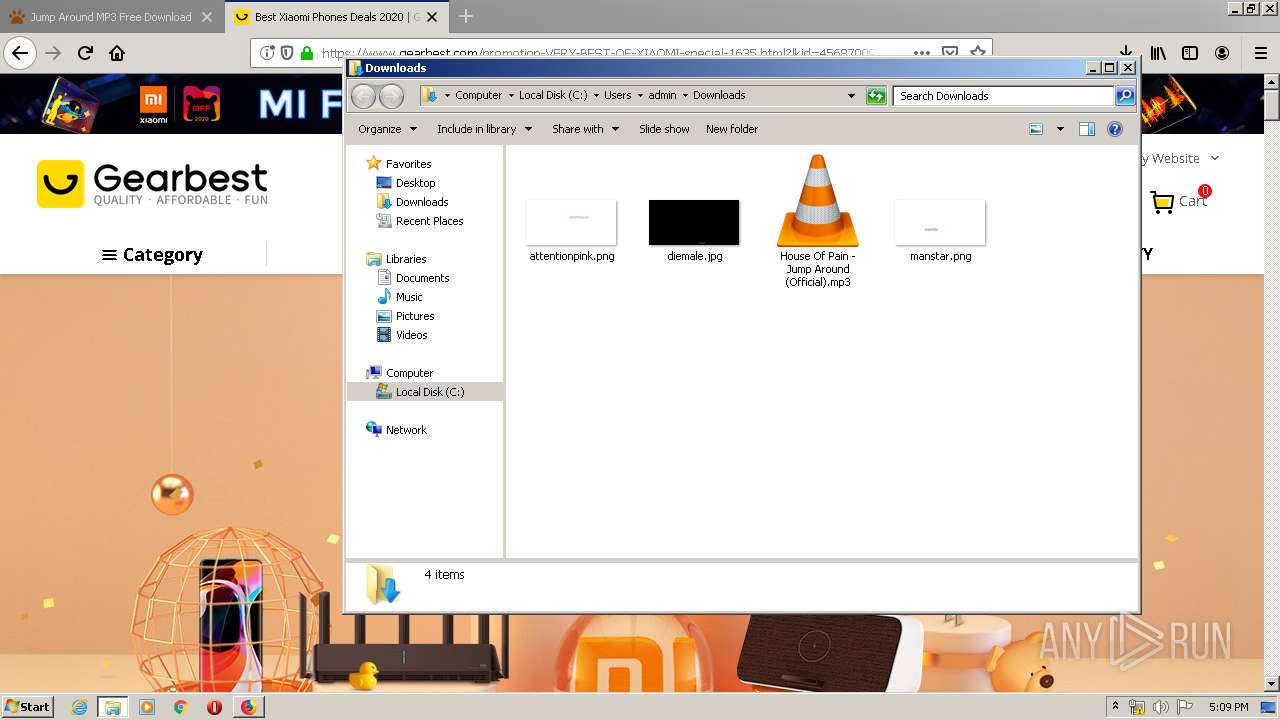Screen dimensions: 1280x720
Task: Click the tracking protection shield icon
Action: [287, 53]
